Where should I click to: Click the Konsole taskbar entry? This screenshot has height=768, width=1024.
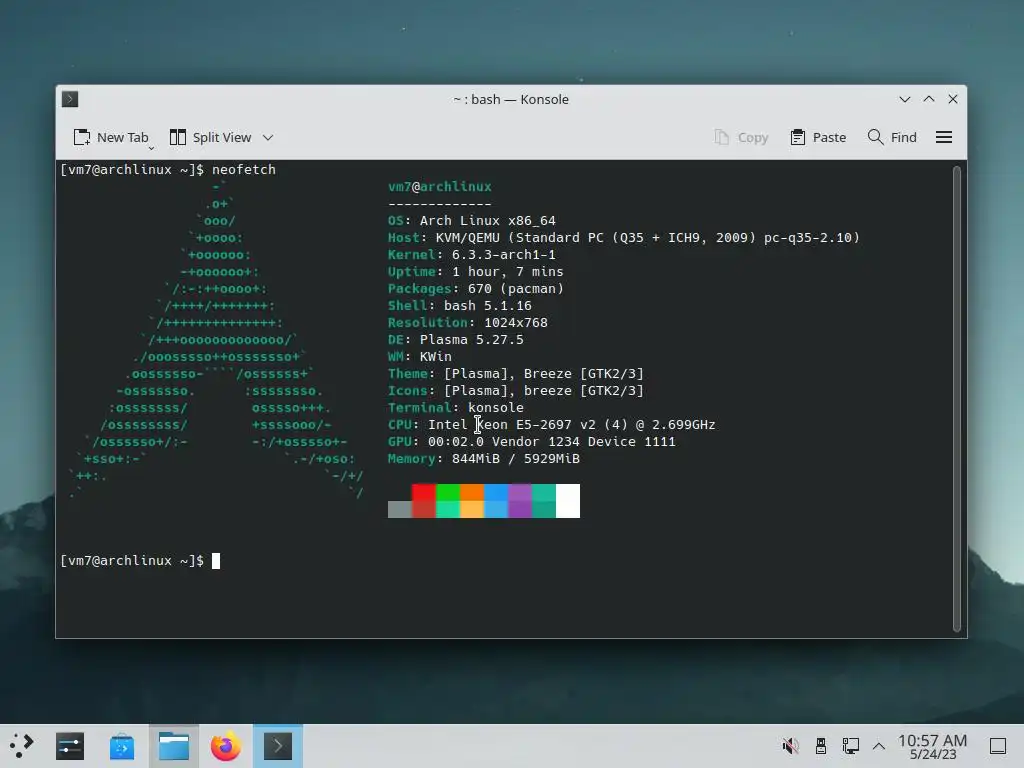tap(278, 746)
